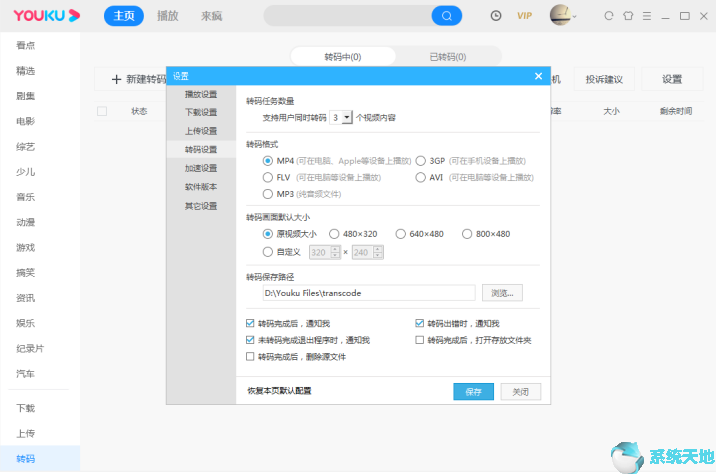
Task: Select the AVI format radio button
Action: 421,177
